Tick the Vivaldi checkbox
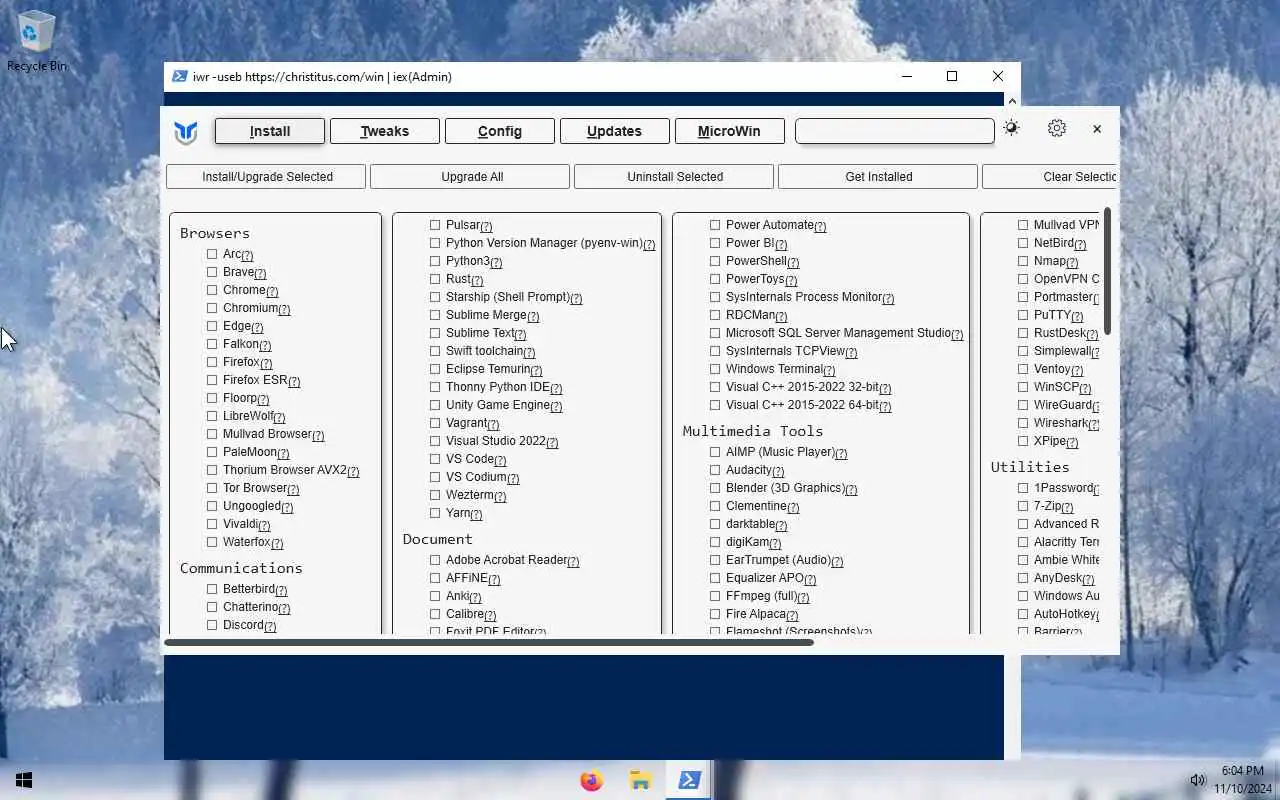This screenshot has width=1280, height=800. pos(212,524)
